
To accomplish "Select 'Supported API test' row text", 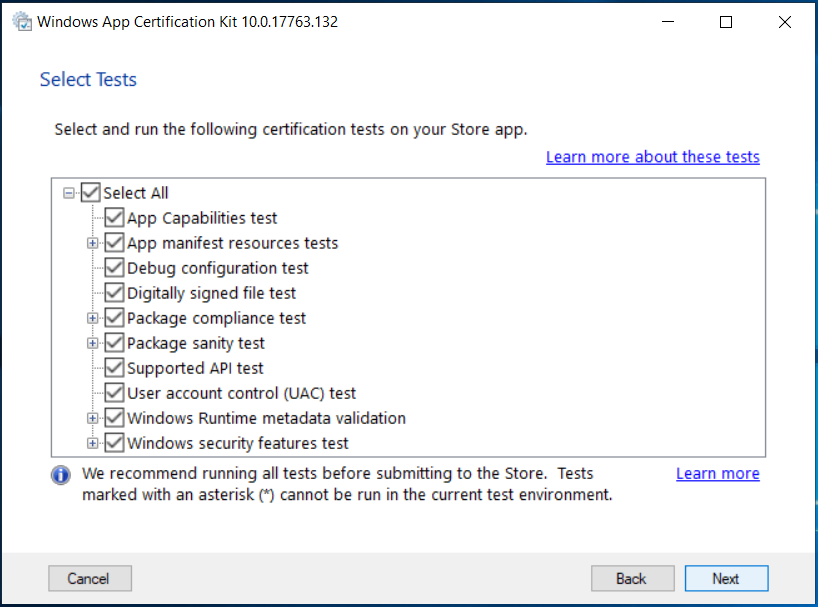I will [195, 368].
